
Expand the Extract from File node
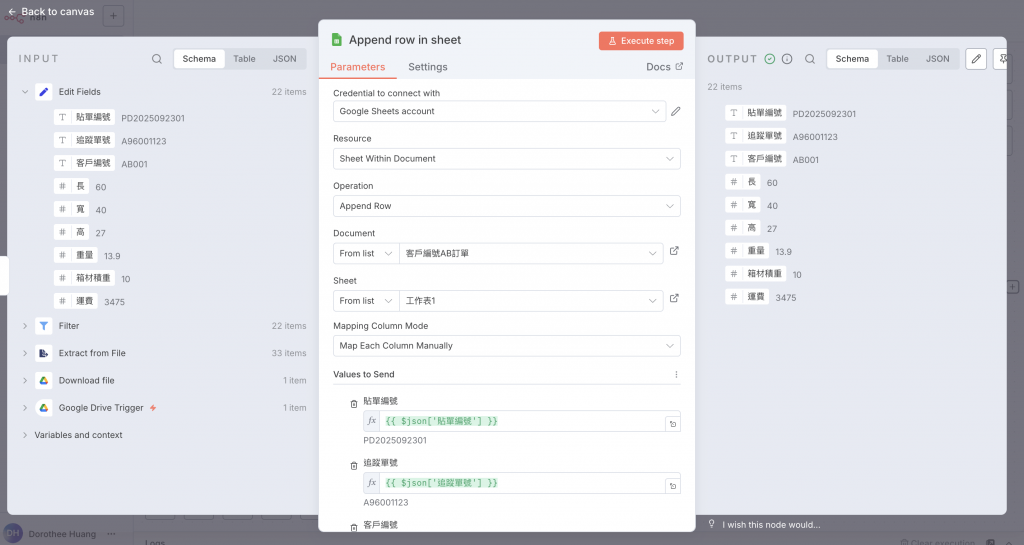pos(25,353)
